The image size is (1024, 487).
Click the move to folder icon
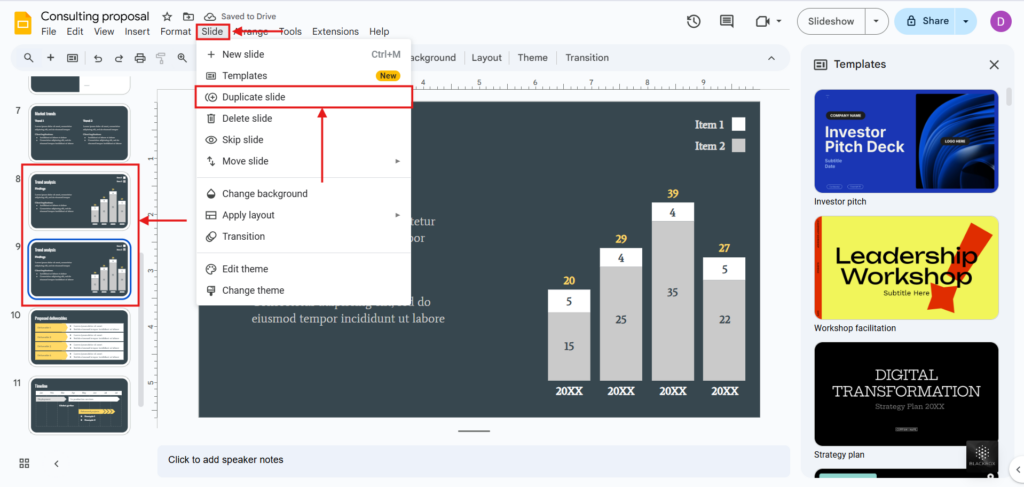point(188,17)
